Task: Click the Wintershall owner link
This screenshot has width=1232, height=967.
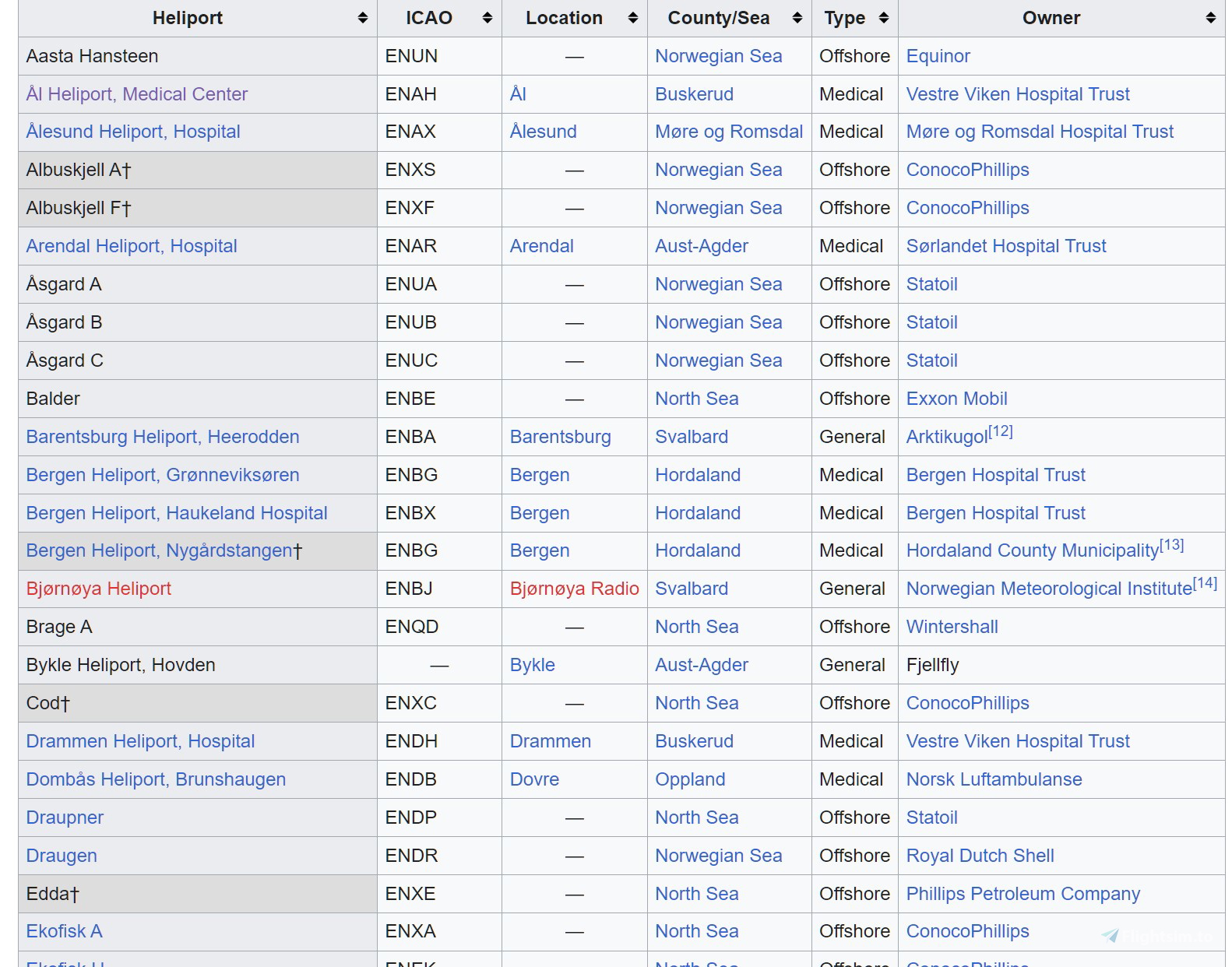Action: tap(952, 627)
